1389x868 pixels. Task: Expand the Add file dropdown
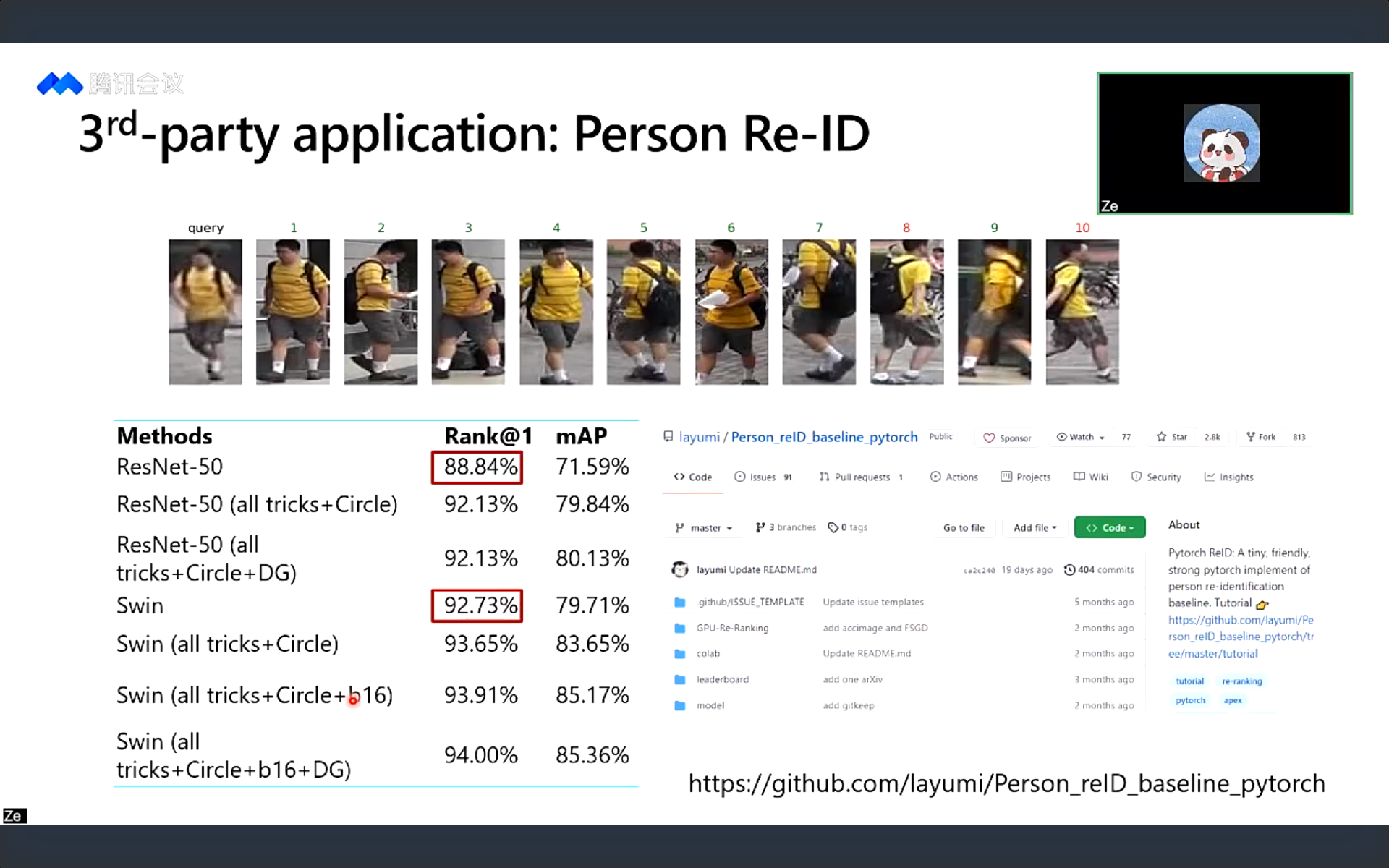tap(1035, 528)
